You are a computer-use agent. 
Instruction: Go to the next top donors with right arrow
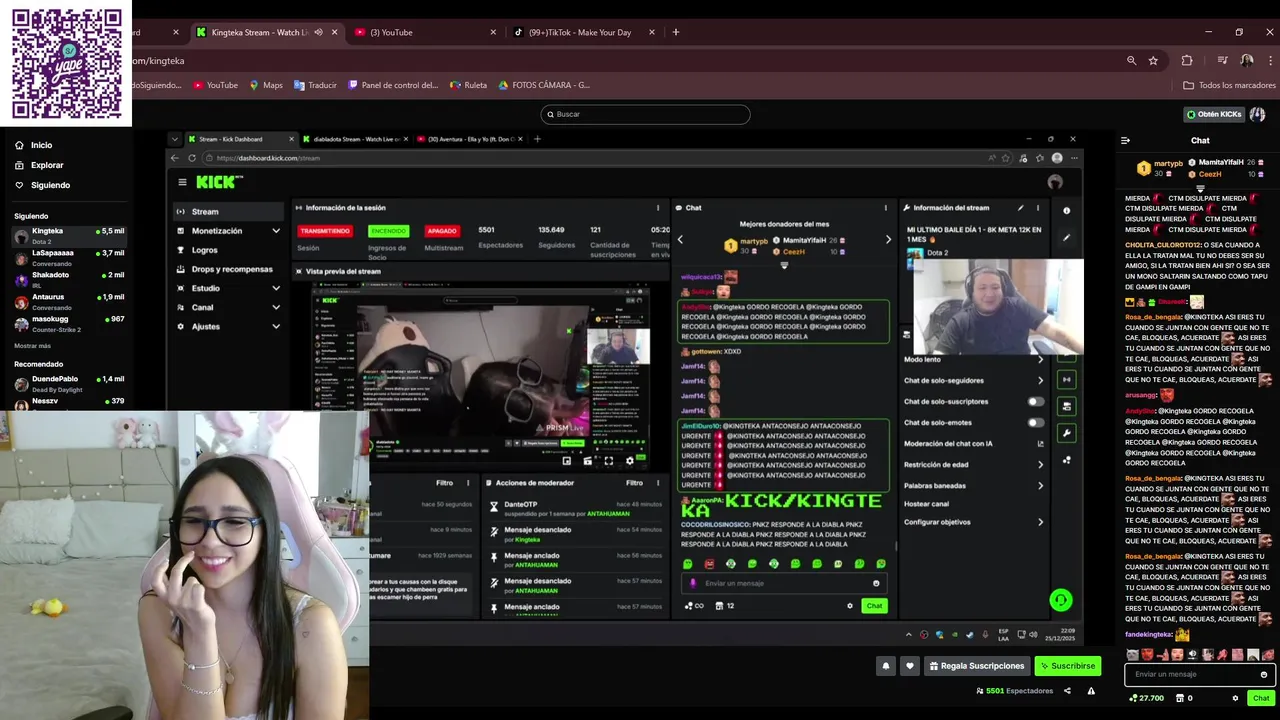pyautogui.click(x=888, y=239)
